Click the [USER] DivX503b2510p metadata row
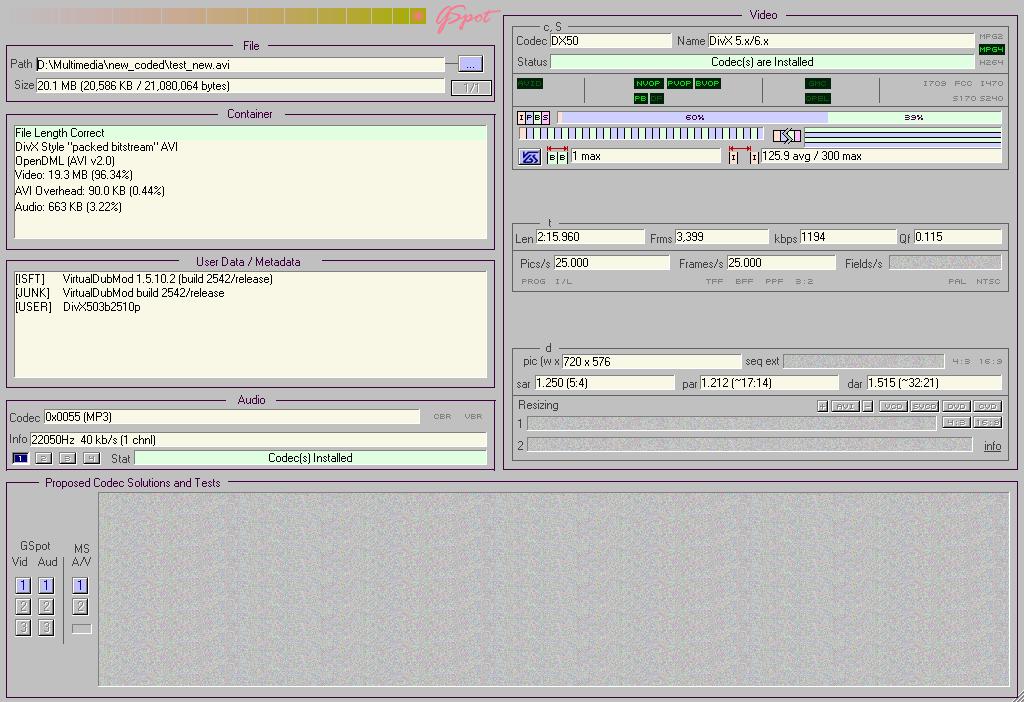 tap(251, 307)
